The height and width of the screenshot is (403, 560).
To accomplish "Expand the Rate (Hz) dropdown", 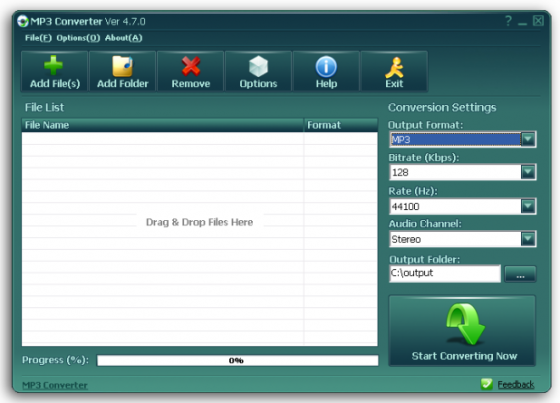I will click(528, 206).
